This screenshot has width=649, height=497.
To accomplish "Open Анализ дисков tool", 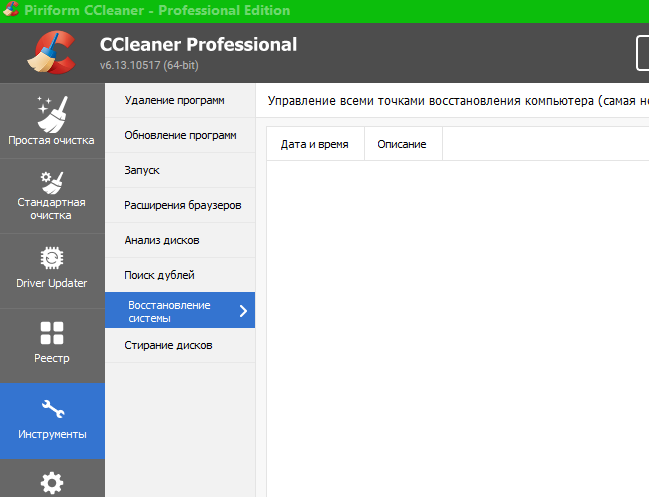I will point(180,240).
